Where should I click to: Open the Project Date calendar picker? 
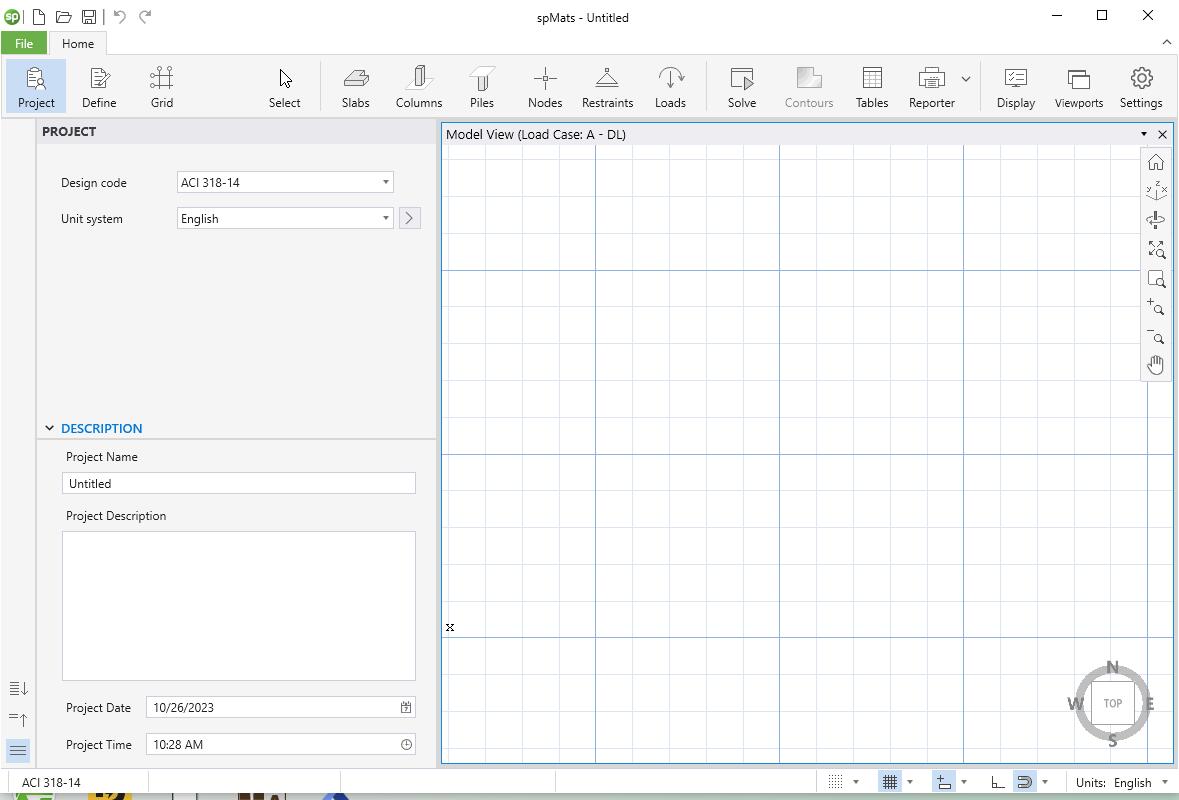coord(406,707)
